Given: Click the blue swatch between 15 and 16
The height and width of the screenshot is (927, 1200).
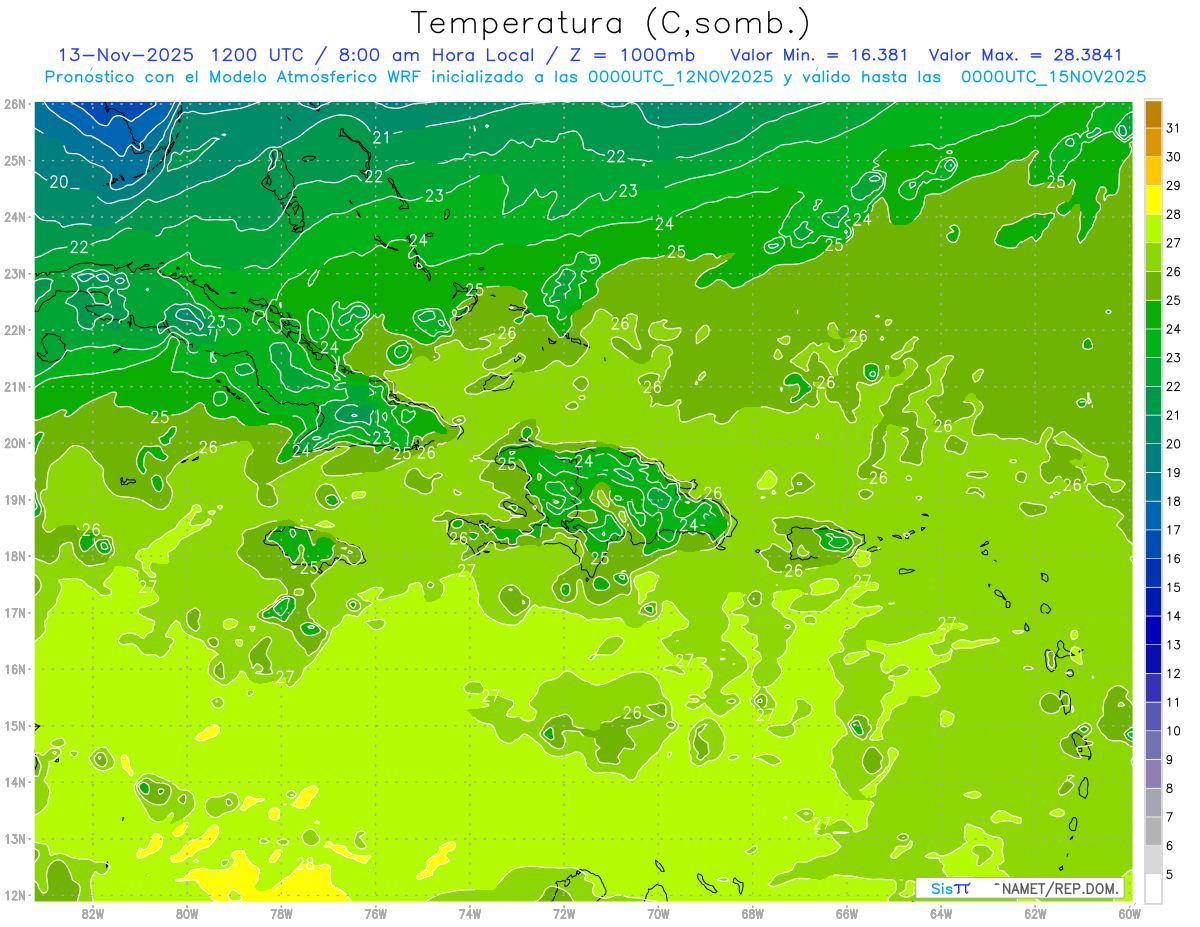Looking at the screenshot, I should (x=1153, y=573).
